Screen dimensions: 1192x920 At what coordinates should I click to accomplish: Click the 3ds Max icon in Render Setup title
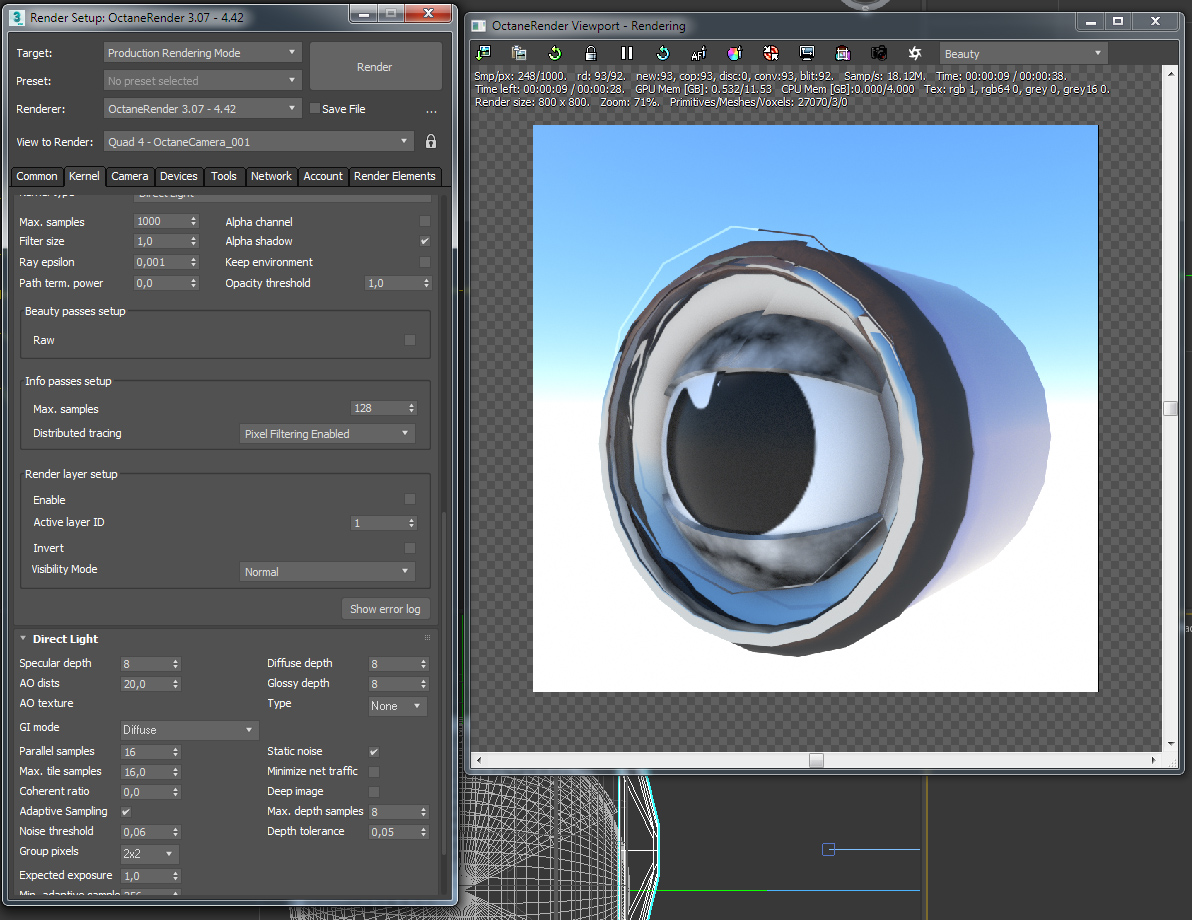point(17,17)
